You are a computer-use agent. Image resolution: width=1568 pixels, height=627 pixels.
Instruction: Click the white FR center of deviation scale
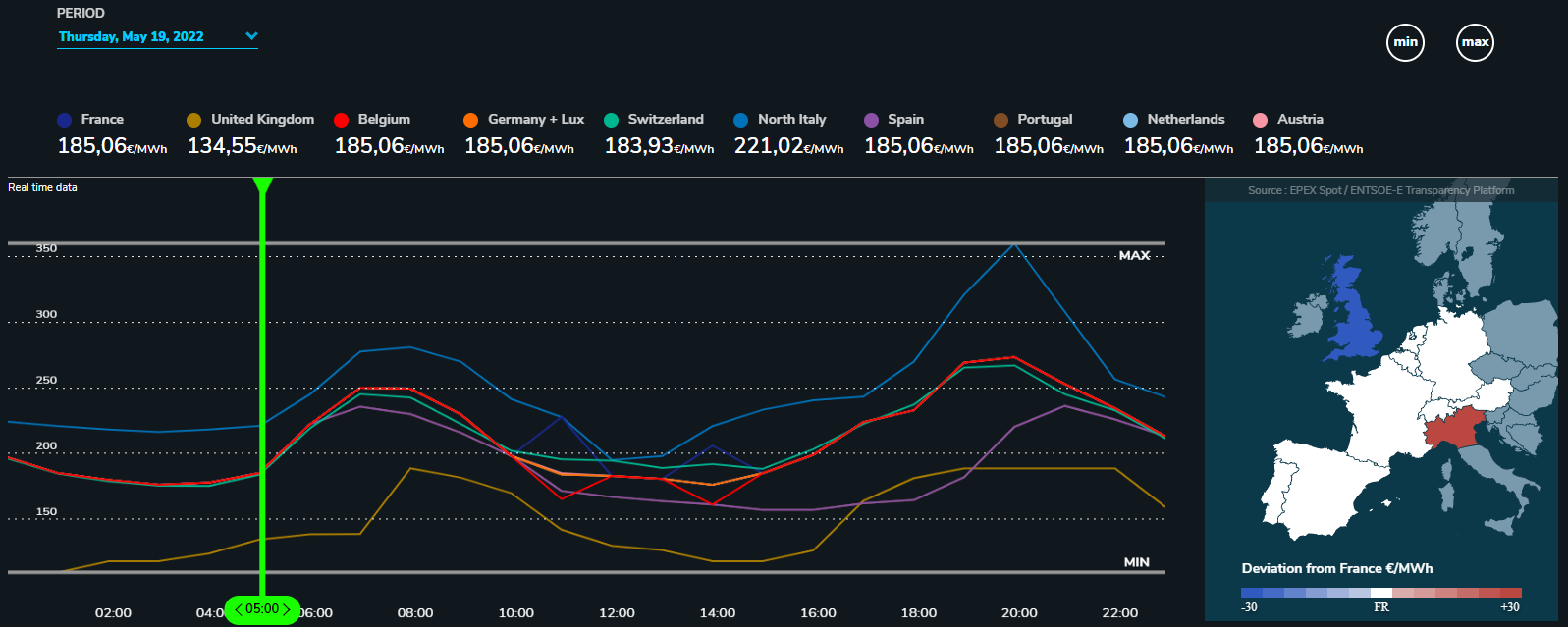1380,593
